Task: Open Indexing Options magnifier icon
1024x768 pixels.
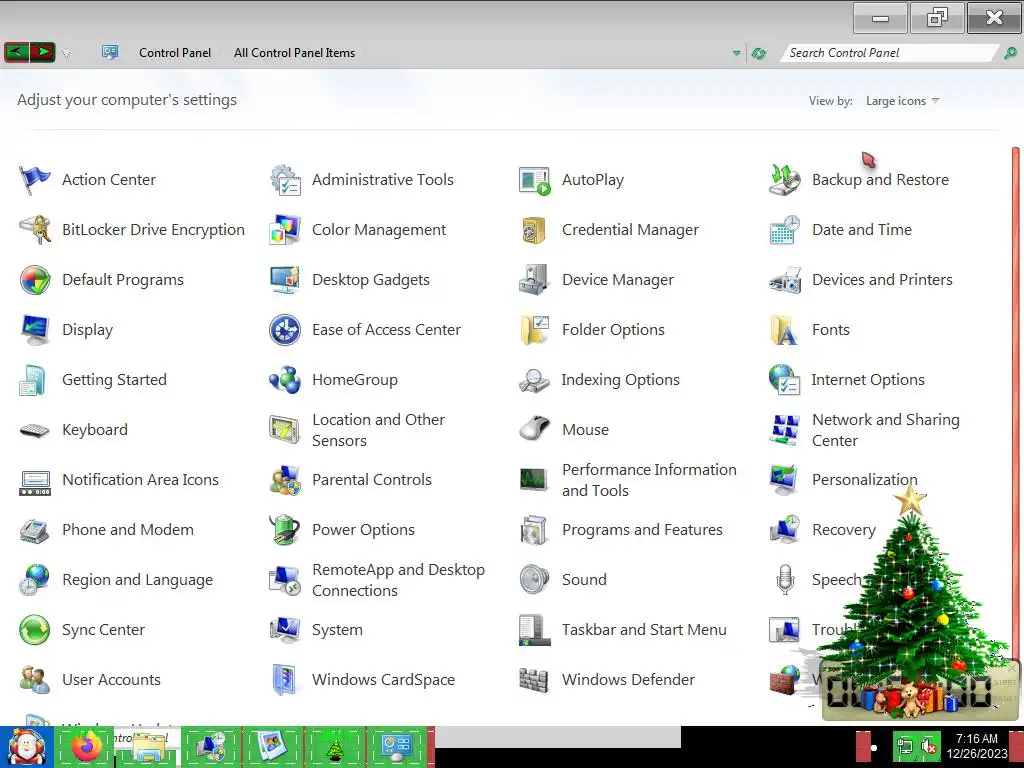Action: [x=535, y=380]
